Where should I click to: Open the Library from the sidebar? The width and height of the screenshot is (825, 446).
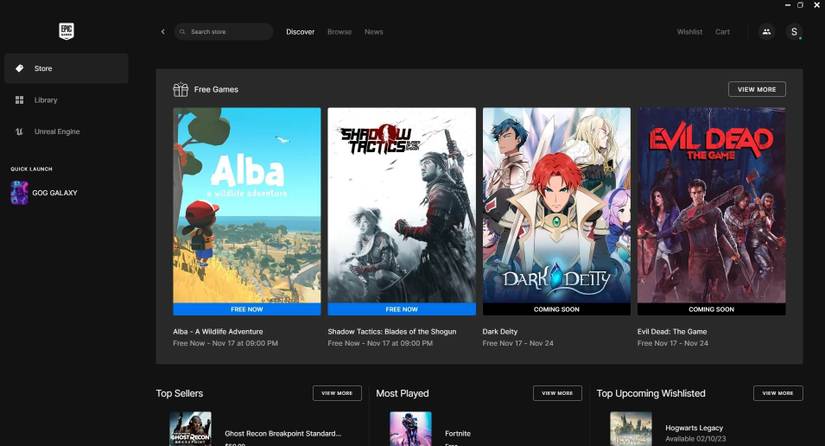(x=46, y=100)
